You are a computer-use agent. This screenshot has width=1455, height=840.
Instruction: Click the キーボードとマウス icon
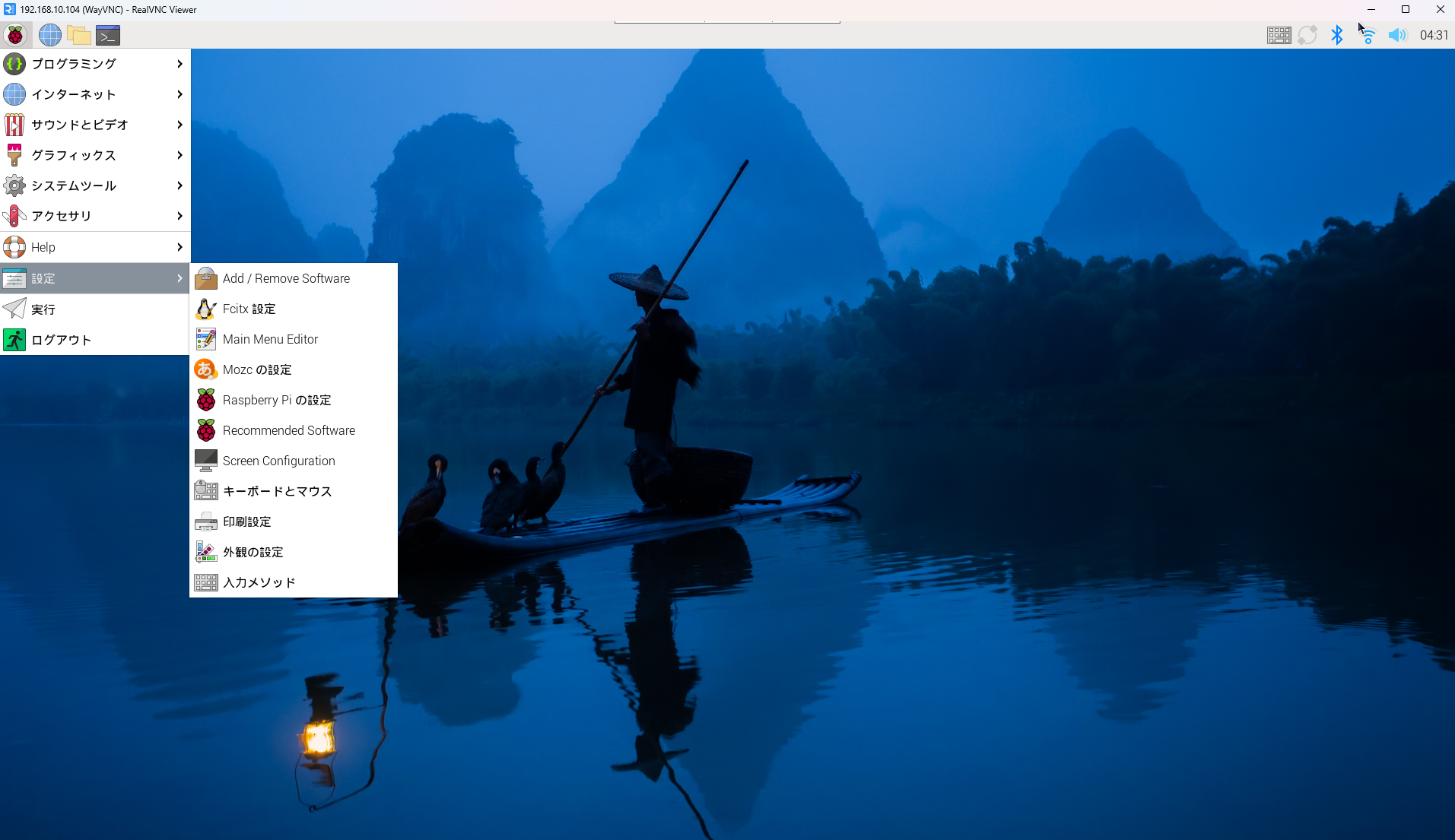click(x=206, y=491)
